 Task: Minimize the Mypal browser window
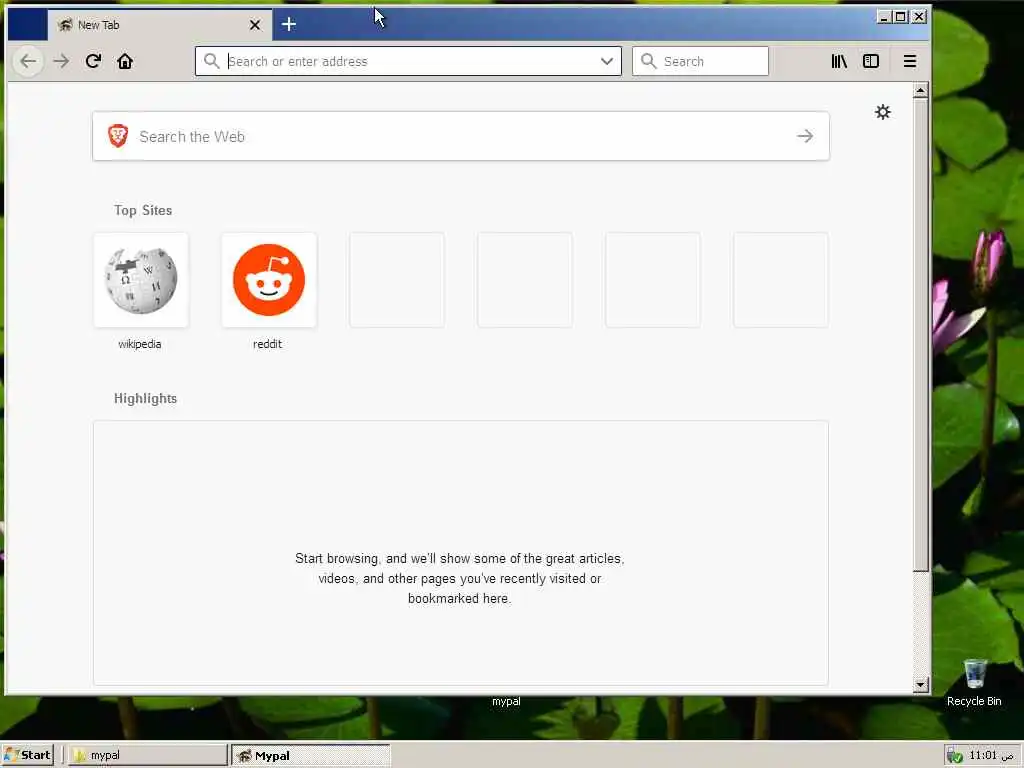[884, 17]
